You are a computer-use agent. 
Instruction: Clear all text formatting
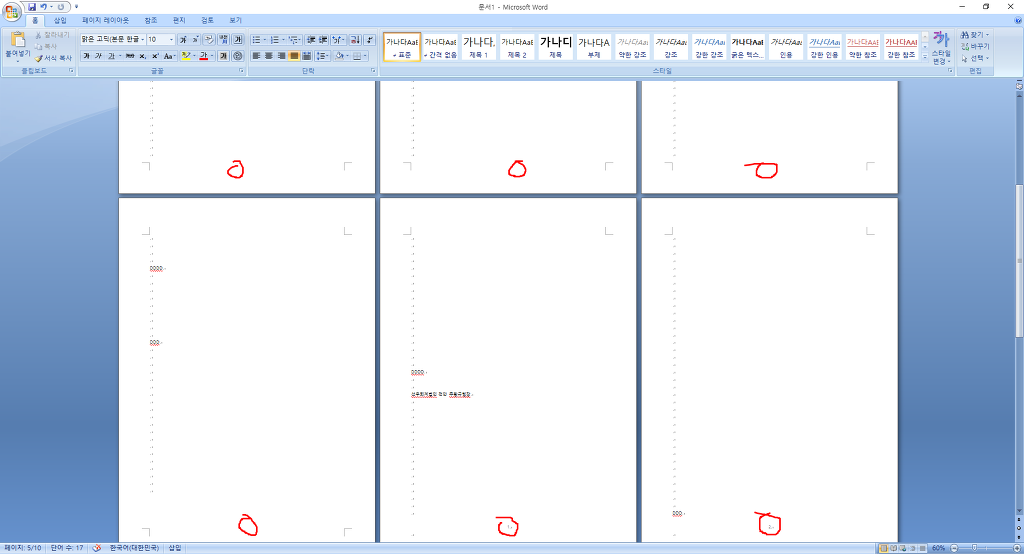tap(209, 40)
